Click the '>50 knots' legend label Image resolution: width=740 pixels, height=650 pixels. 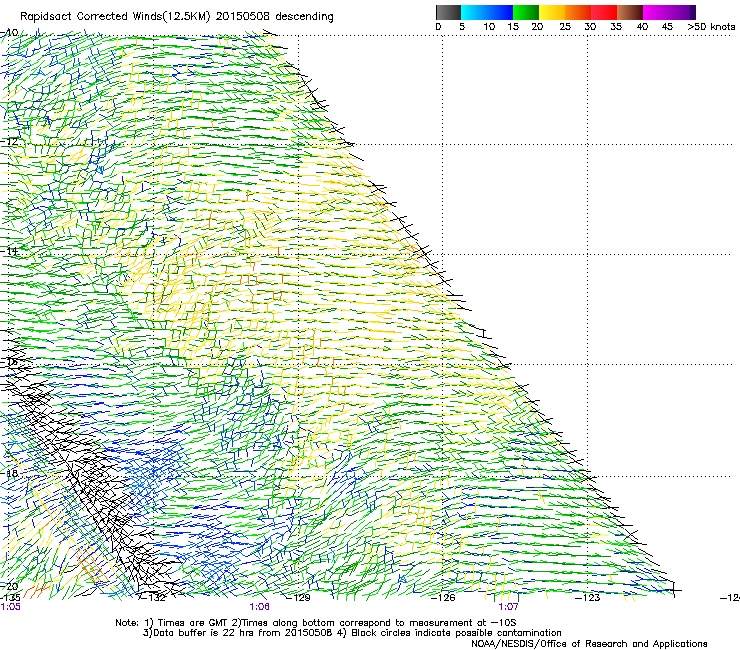tap(711, 26)
